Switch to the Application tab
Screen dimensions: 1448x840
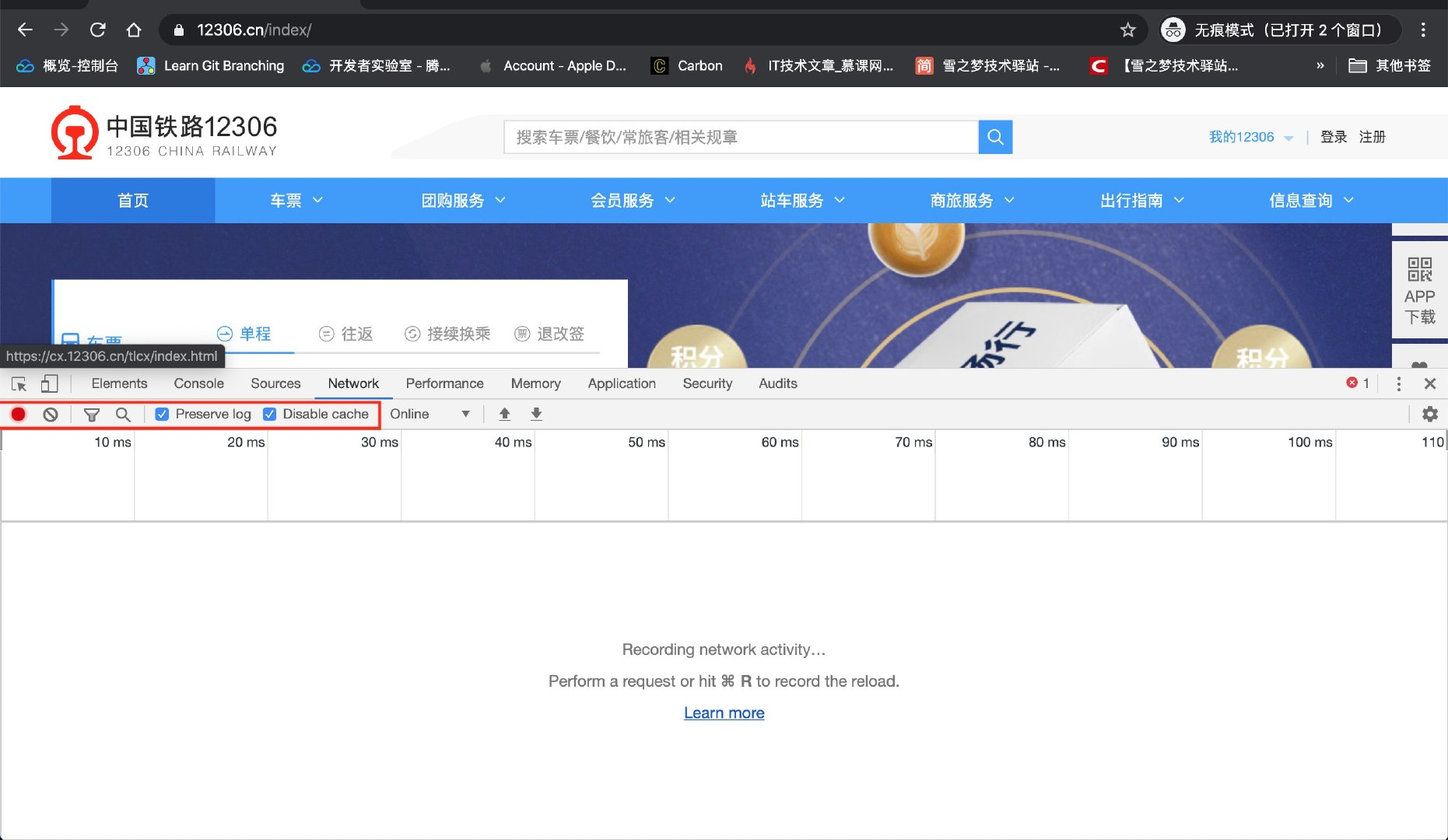tap(622, 383)
